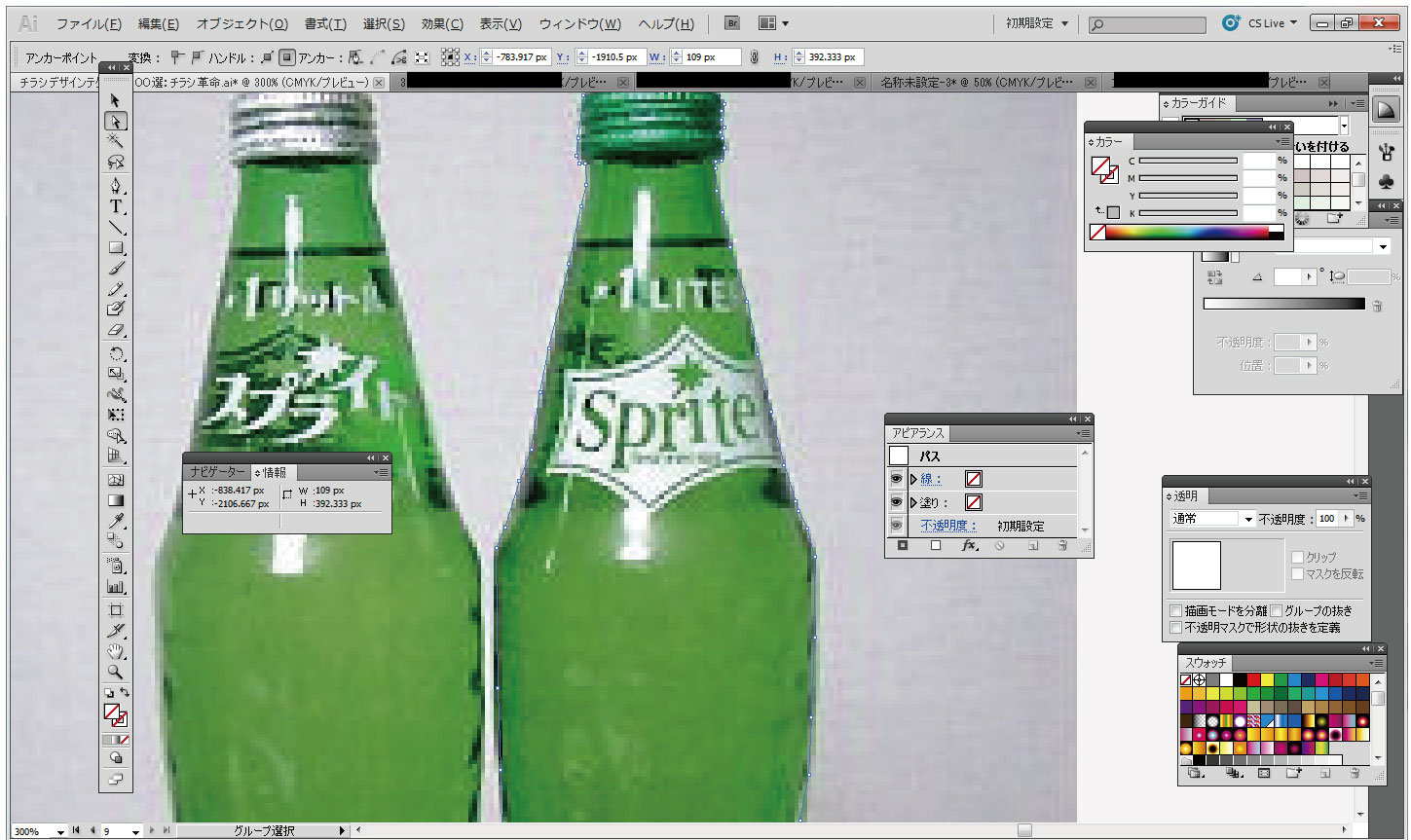This screenshot has height=840, width=1411.
Task: Click the X coordinate link in control bar
Action: (469, 57)
